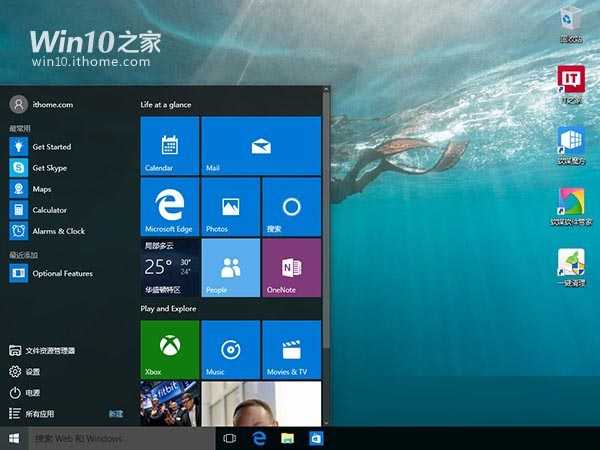Viewport: 600px width, 450px height.
Task: Open the Store icon on the taskbar
Action: 316,439
